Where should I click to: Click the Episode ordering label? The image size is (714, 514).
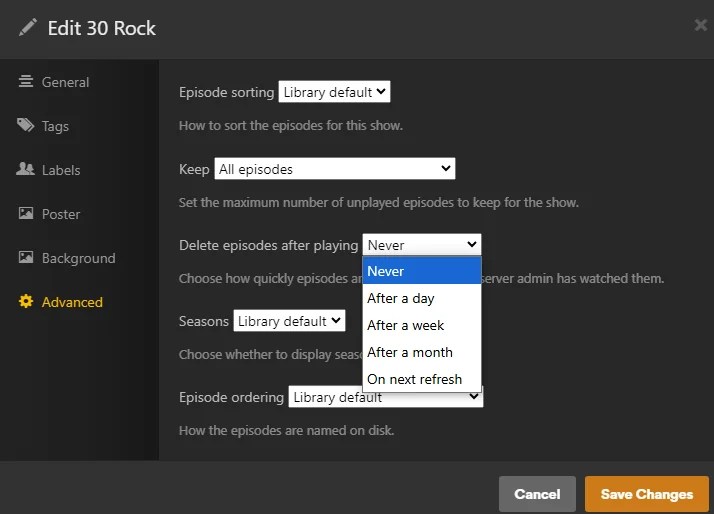(x=231, y=397)
